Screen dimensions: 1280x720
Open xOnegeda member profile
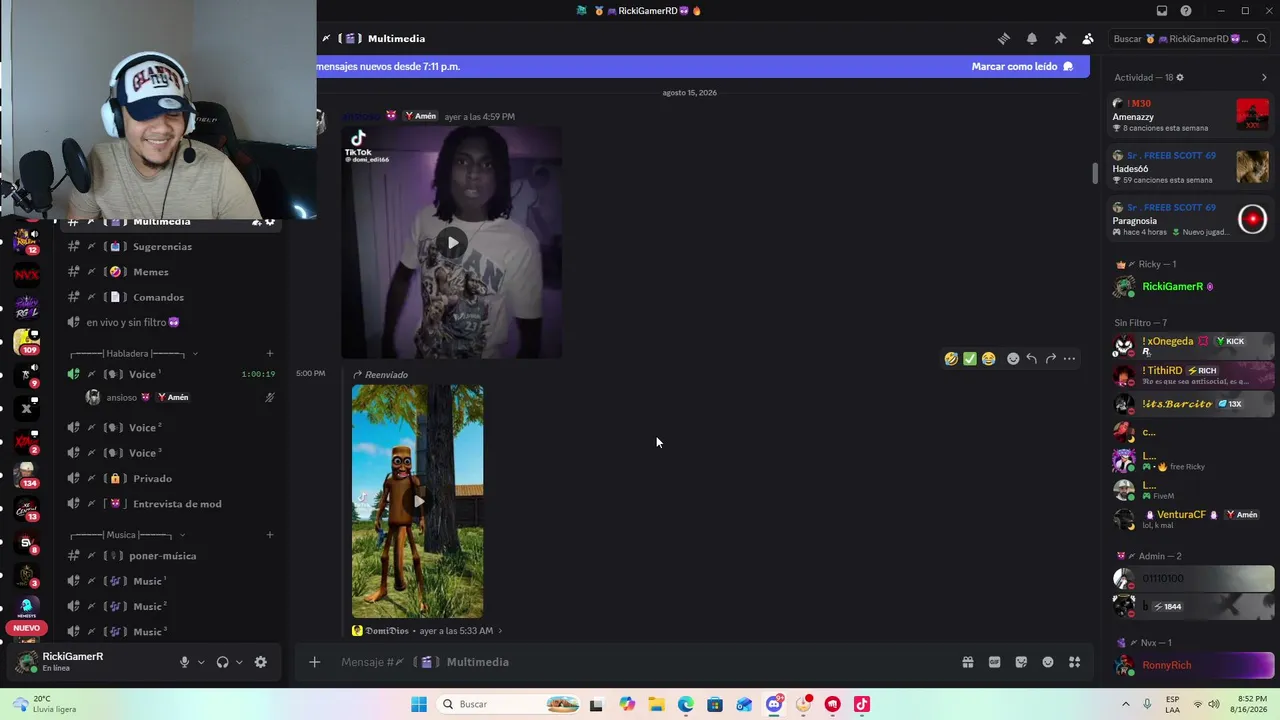tap(1191, 346)
